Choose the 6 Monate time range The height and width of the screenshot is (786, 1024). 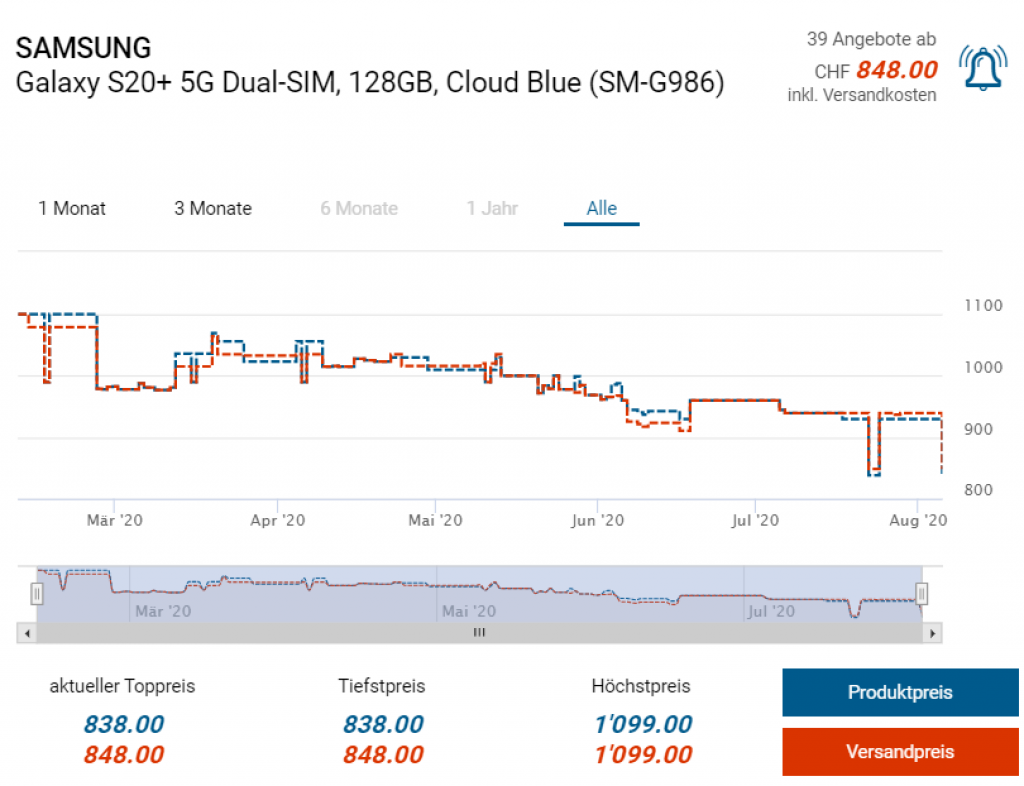pos(359,208)
